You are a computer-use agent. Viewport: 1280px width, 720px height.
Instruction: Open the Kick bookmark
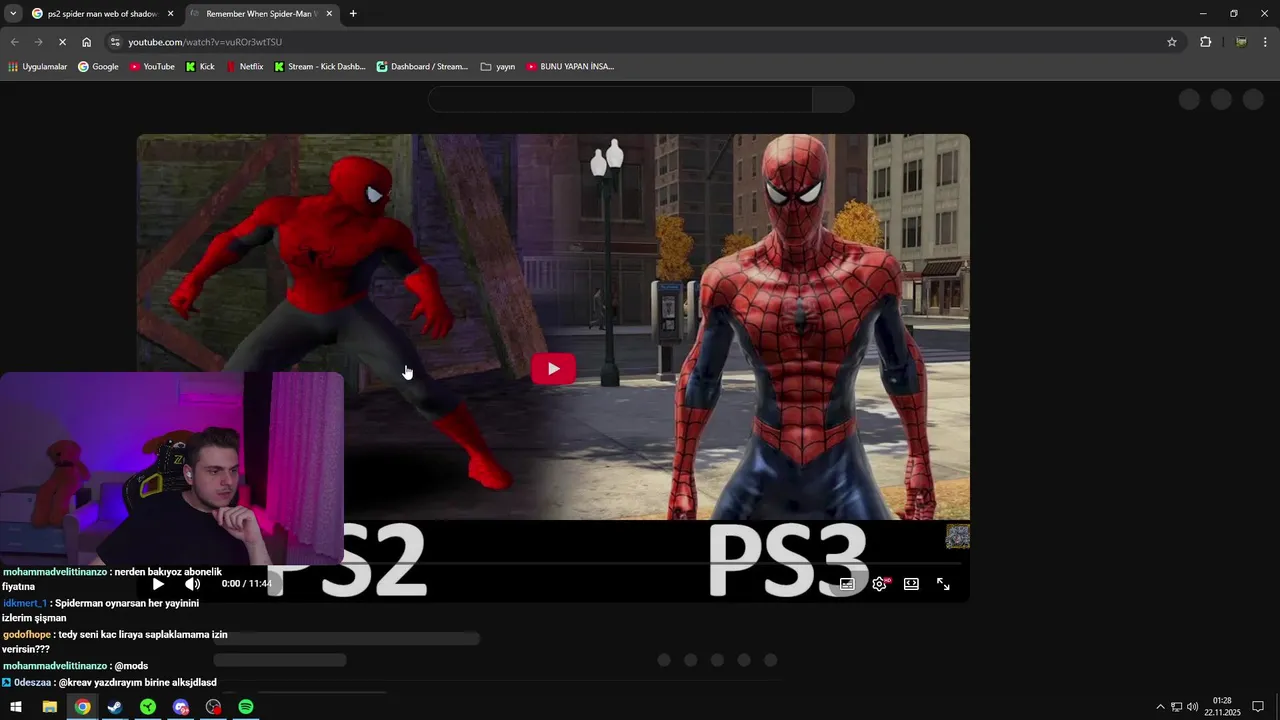pos(200,67)
